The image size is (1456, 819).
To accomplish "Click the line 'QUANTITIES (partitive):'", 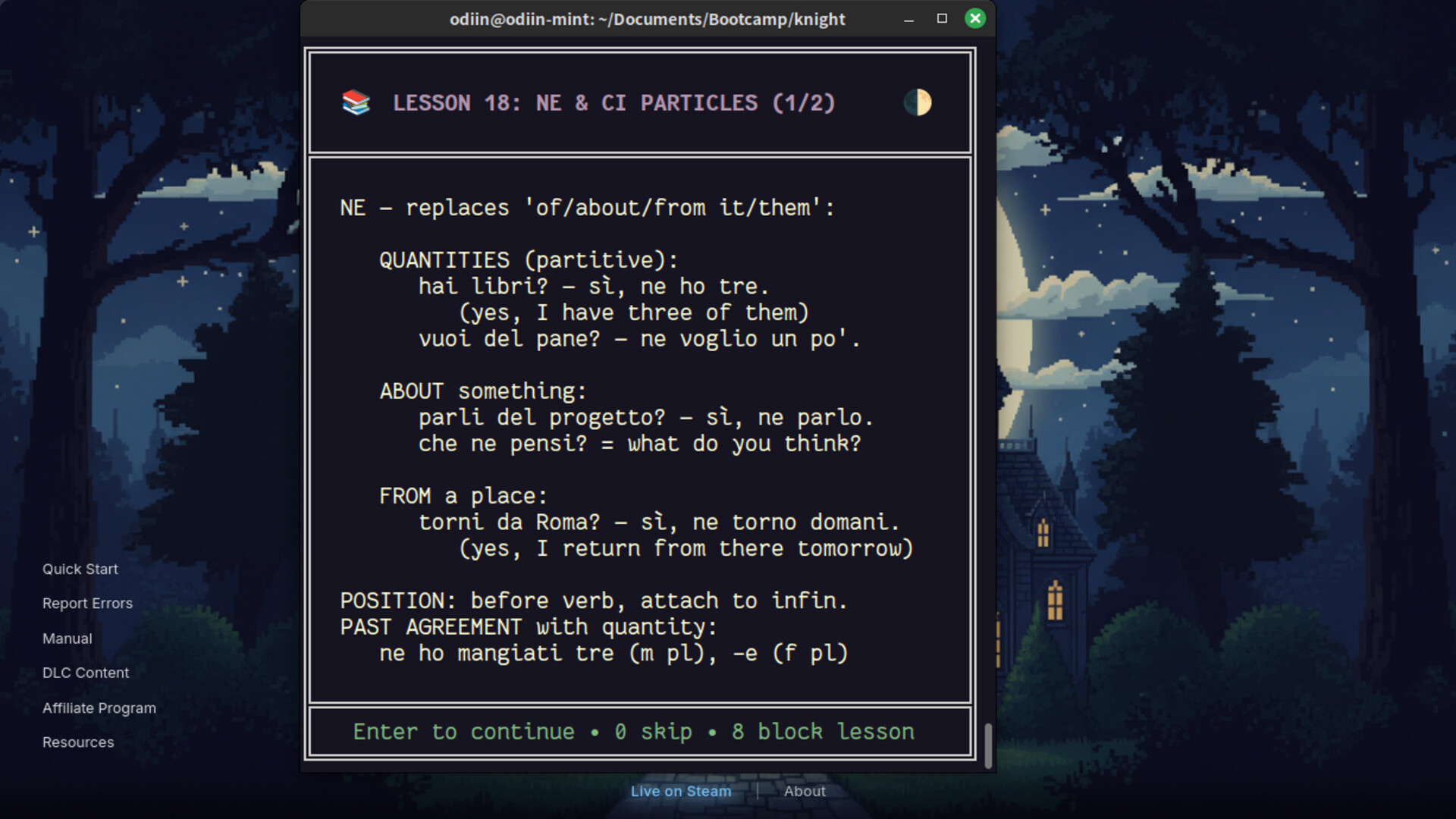I will pos(529,260).
